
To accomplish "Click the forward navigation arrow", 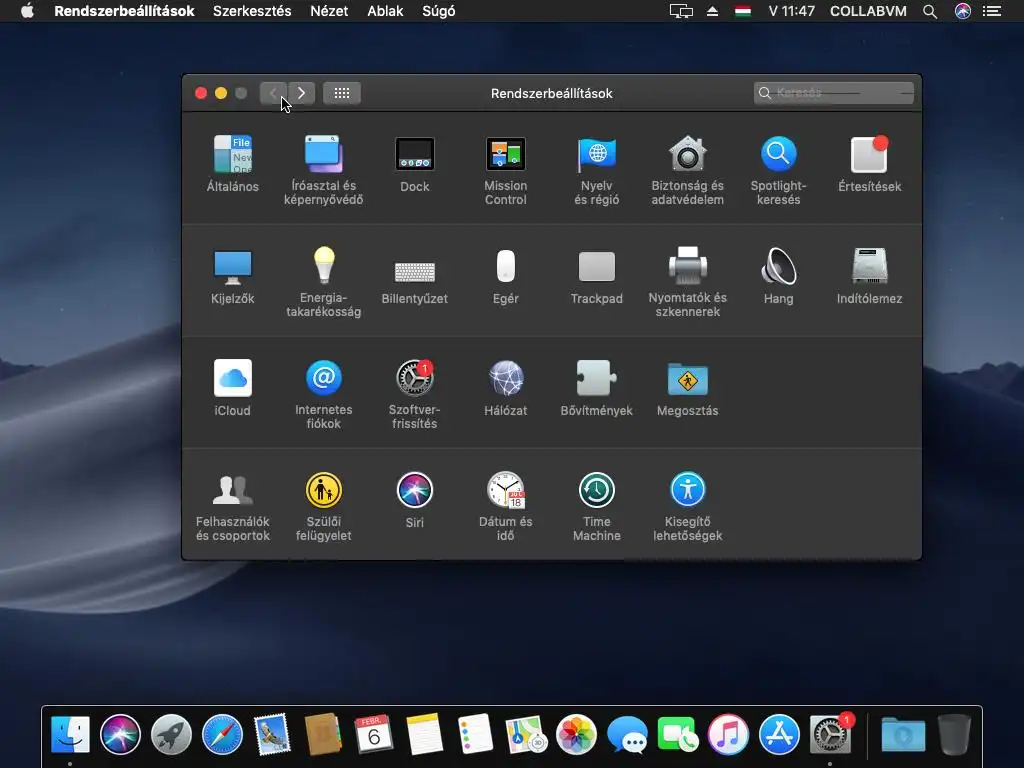I will pyautogui.click(x=302, y=93).
